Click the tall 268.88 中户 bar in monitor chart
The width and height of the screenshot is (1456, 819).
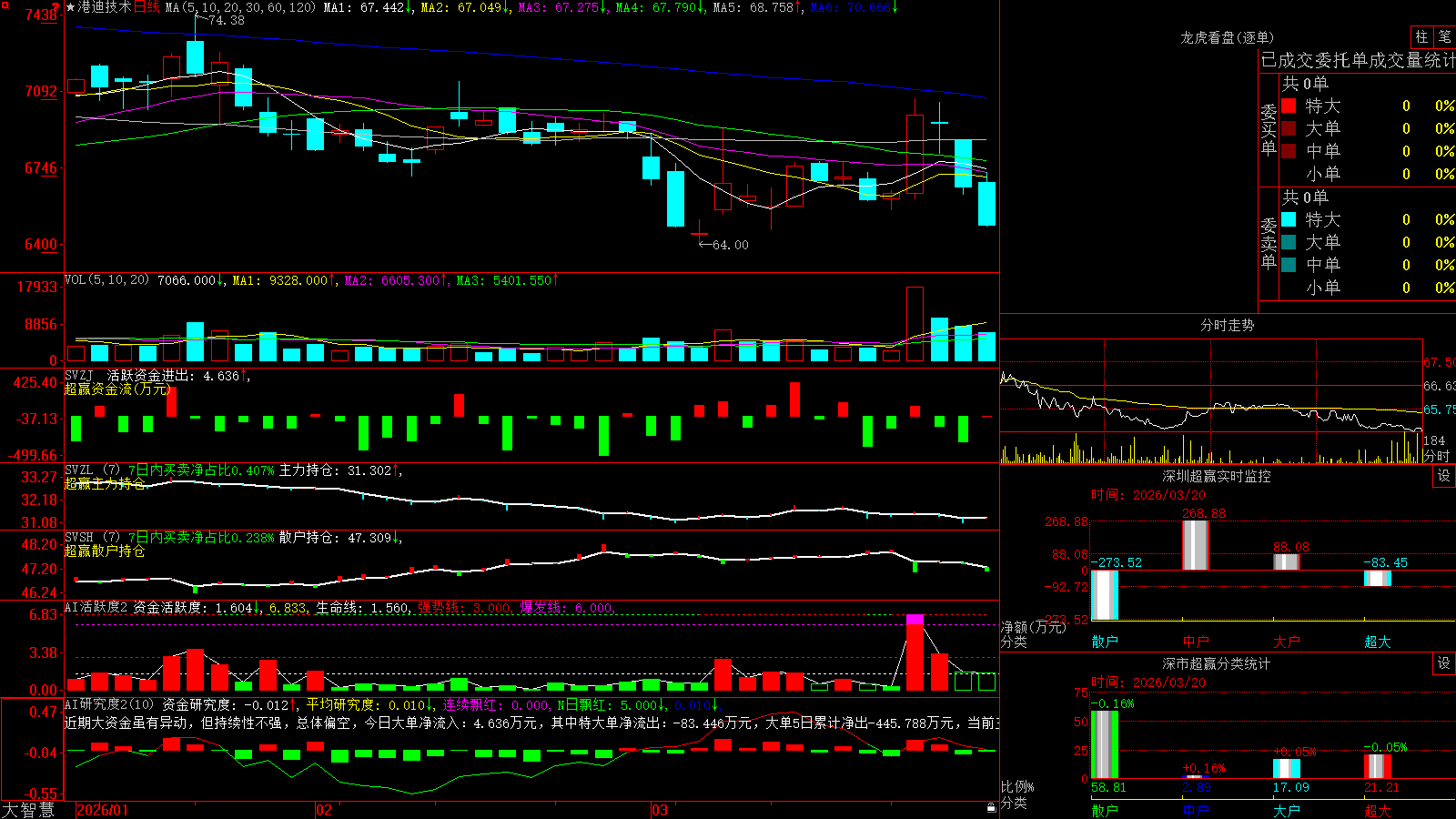[1195, 545]
